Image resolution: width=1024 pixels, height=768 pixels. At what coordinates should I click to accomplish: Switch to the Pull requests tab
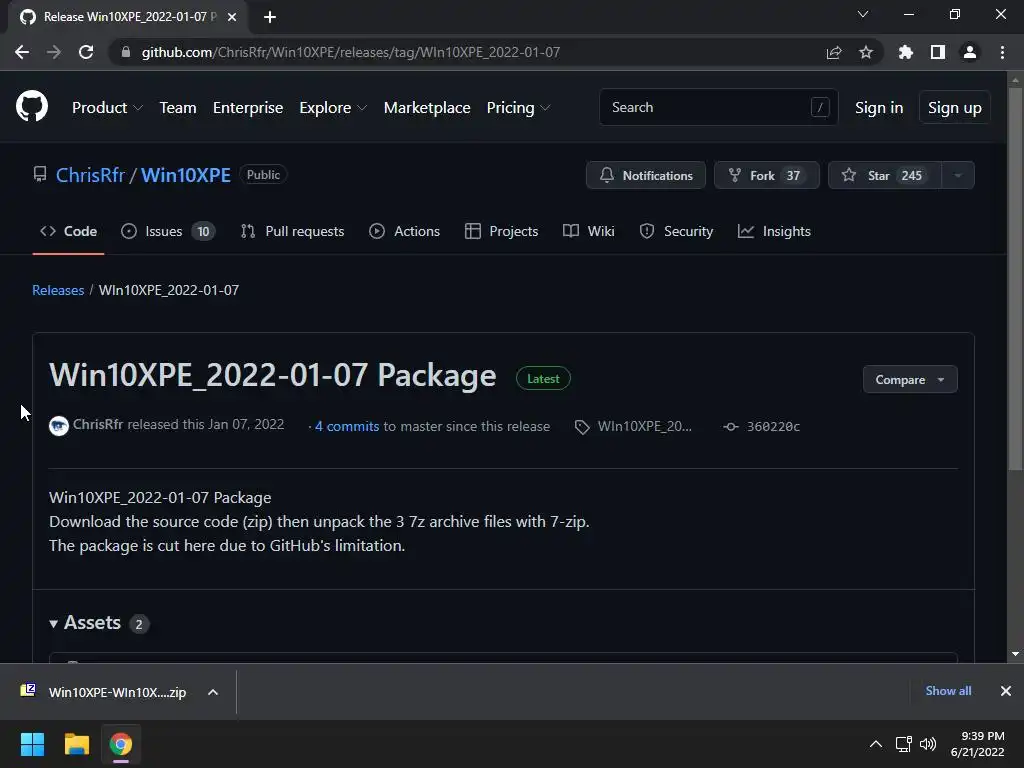pos(292,231)
